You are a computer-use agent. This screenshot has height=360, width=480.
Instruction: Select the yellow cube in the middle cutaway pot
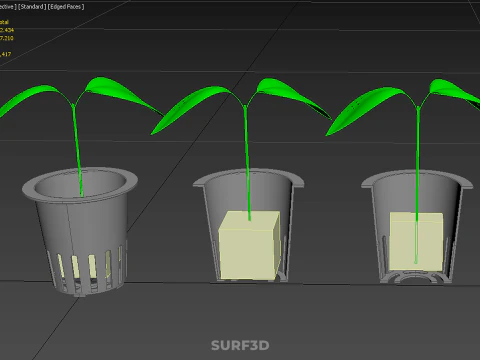click(x=249, y=245)
